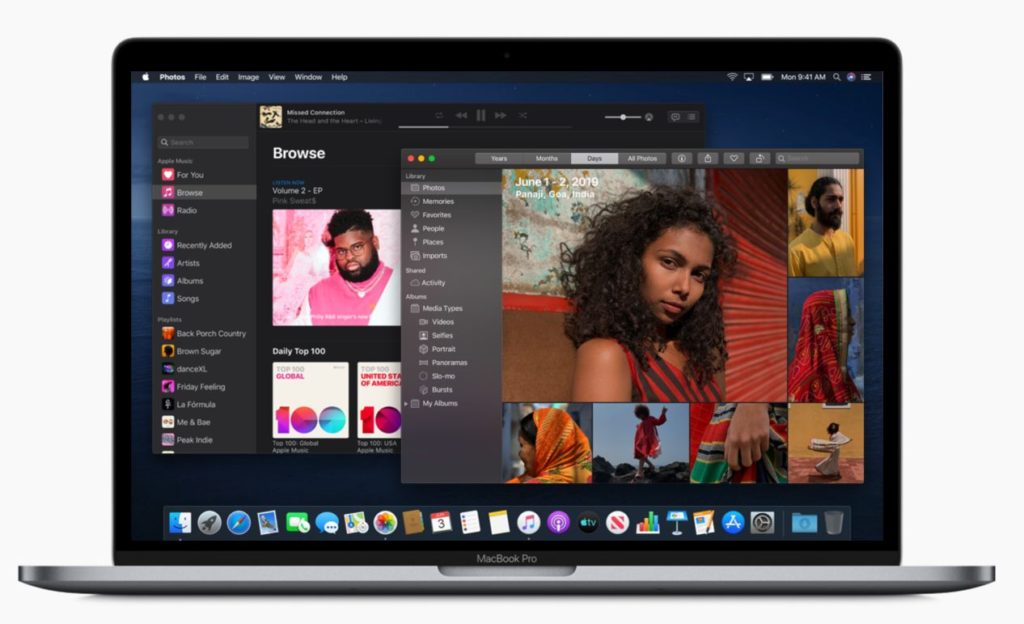Pause the currently playing song

pyautogui.click(x=480, y=115)
